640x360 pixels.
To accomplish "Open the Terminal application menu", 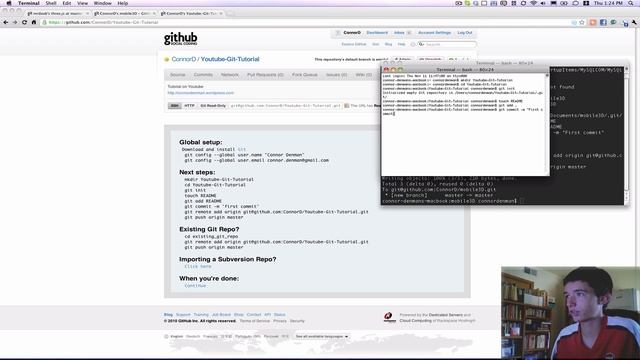I will [29, 3].
